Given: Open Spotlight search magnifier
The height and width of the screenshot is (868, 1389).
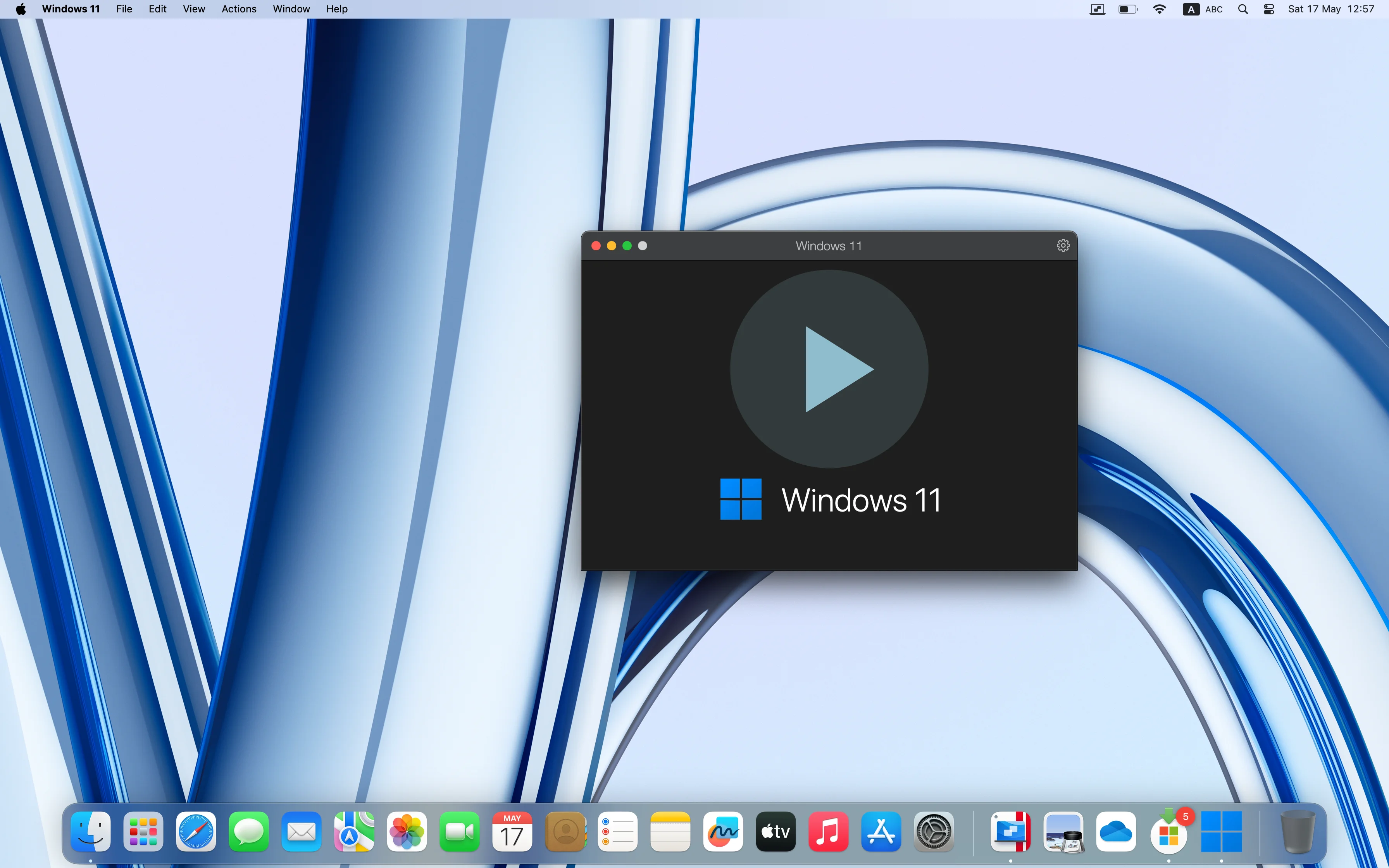Looking at the screenshot, I should [1243, 9].
